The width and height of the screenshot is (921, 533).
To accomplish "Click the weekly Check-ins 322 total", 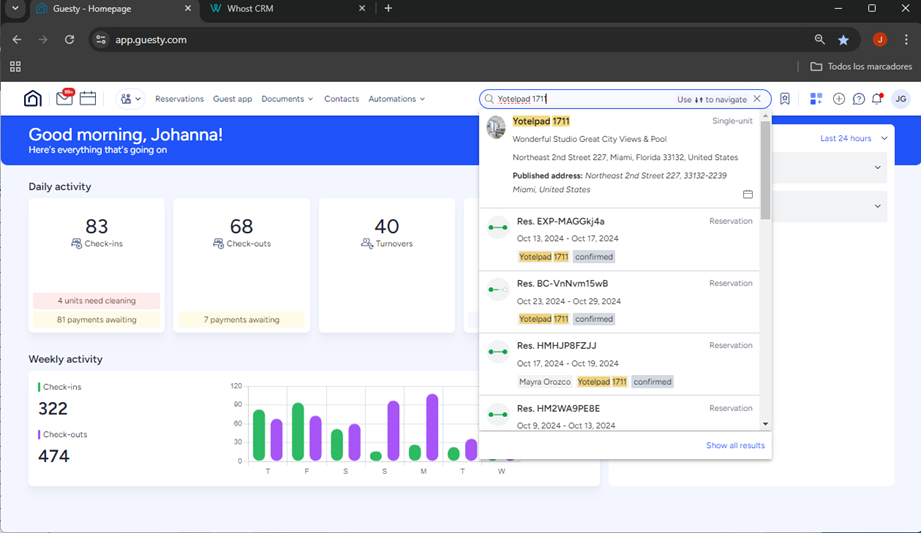I will click(53, 408).
